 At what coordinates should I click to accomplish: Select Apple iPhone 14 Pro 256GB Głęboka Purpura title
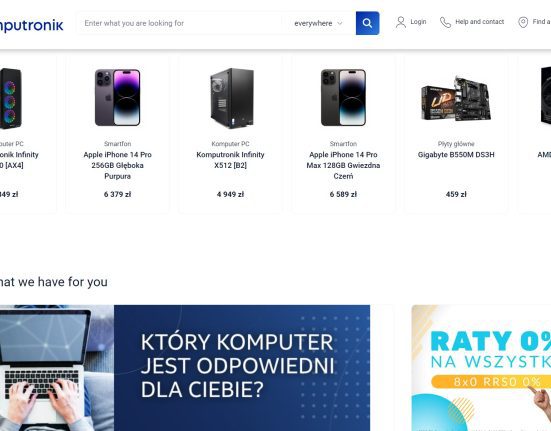coord(117,165)
